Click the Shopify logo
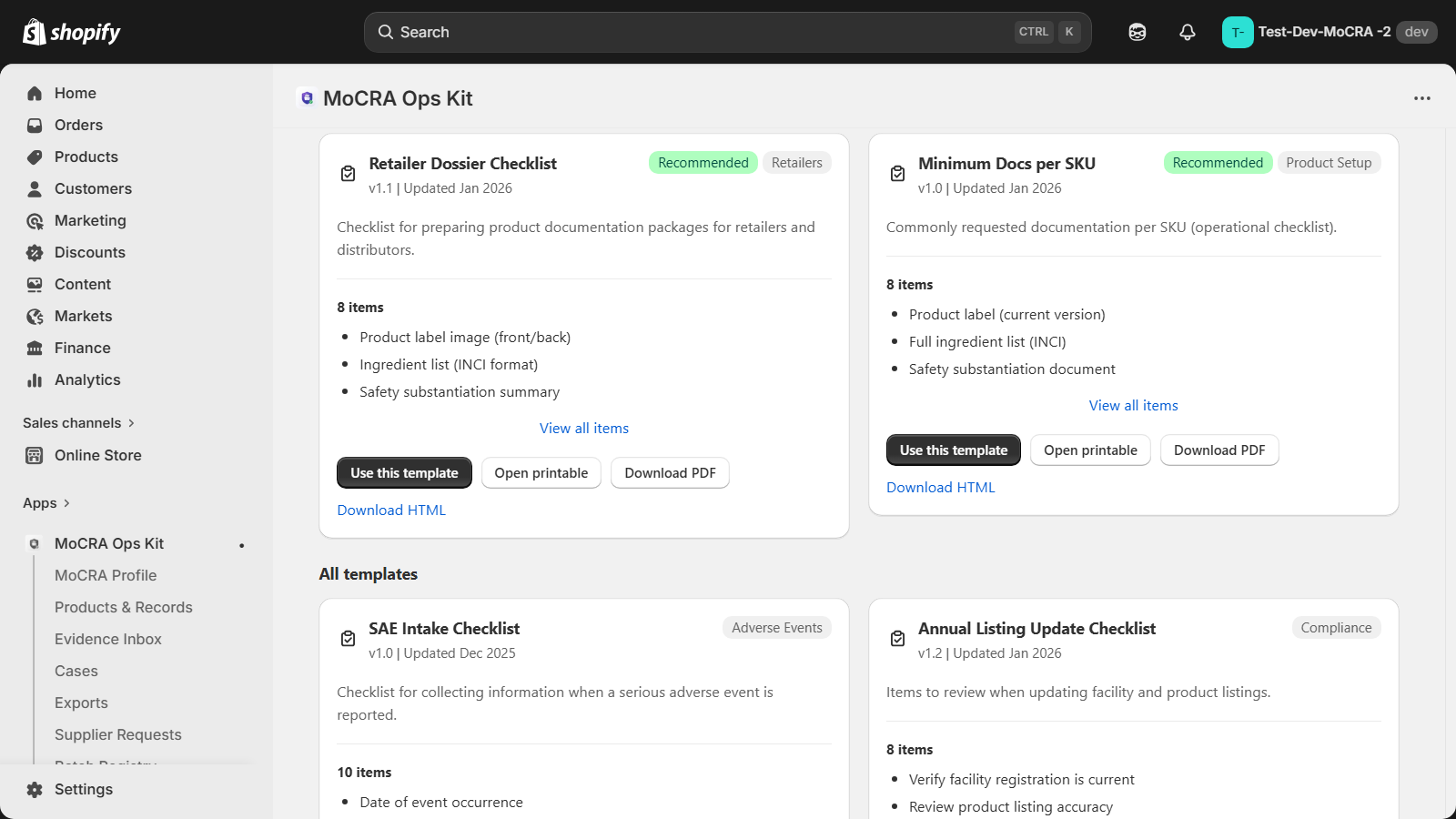Viewport: 1456px width, 819px height. (72, 32)
